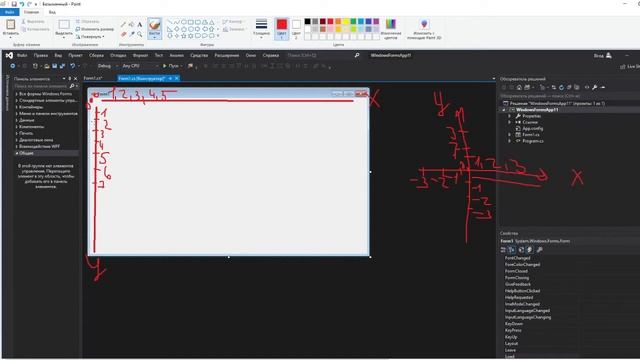Open Properties wrench in Solution Explorer toolbar
The height and width of the screenshot is (360, 640).
coord(595,87)
